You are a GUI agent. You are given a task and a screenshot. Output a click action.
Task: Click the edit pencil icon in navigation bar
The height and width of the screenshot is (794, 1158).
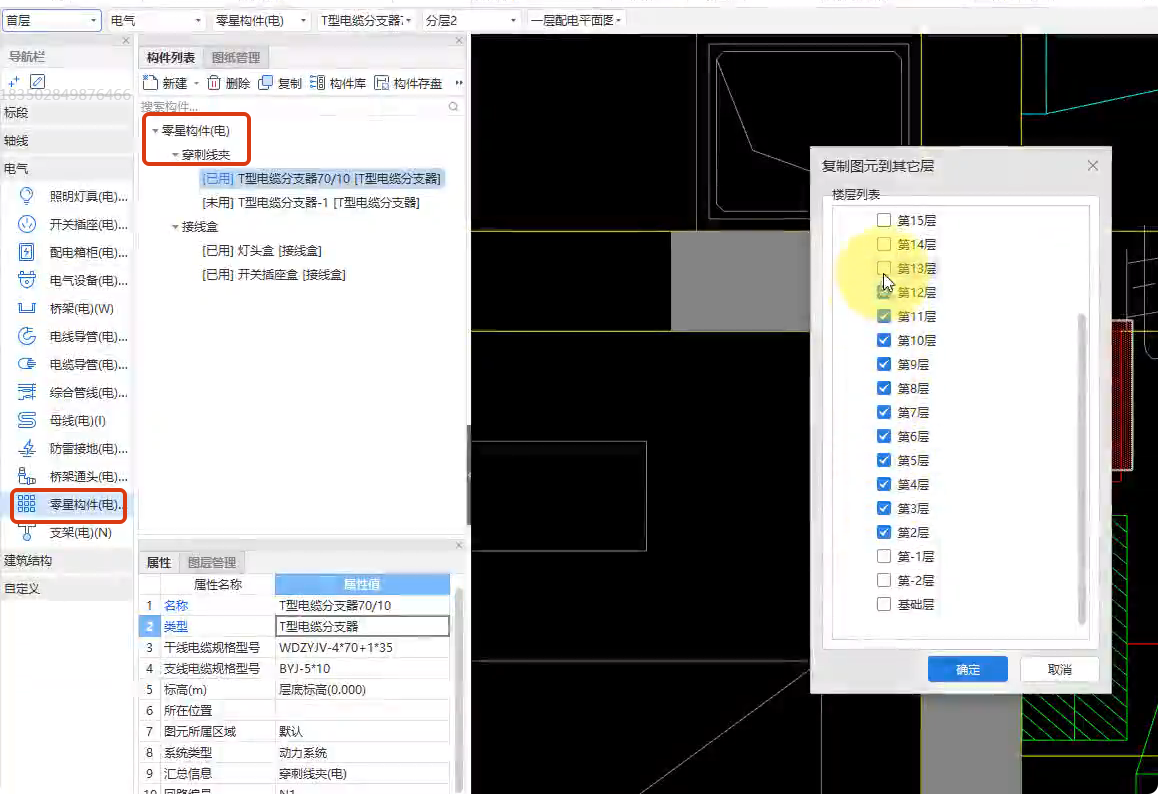(38, 81)
